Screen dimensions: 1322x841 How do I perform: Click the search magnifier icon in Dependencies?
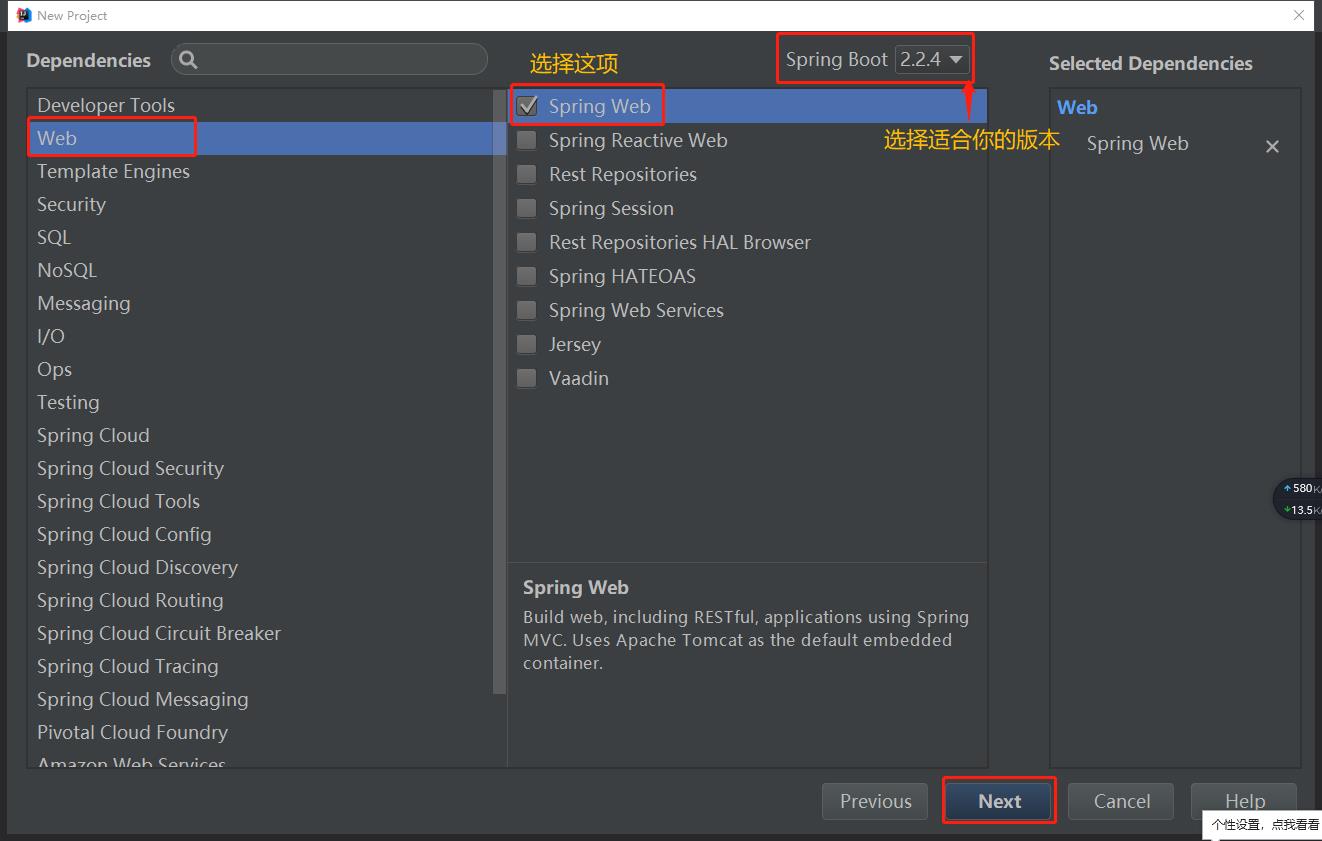(x=188, y=60)
